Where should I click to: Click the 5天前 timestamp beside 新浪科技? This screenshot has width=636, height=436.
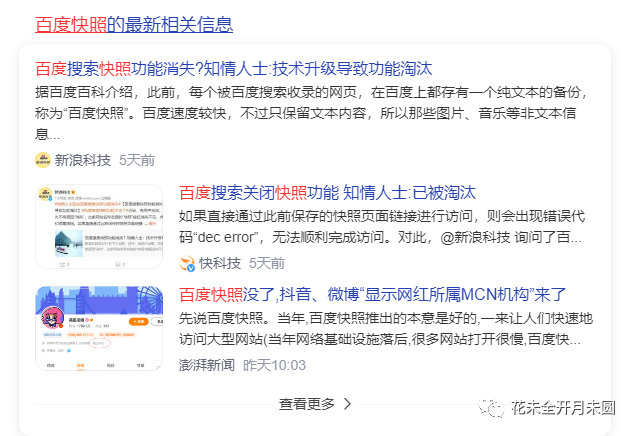coord(137,160)
